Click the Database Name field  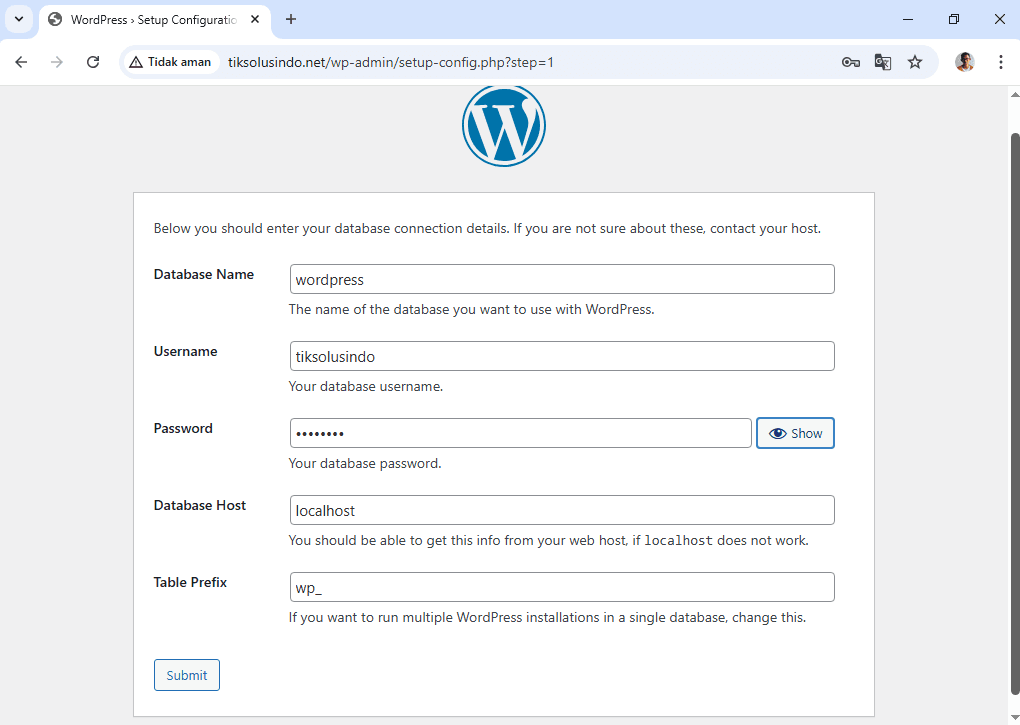(561, 279)
